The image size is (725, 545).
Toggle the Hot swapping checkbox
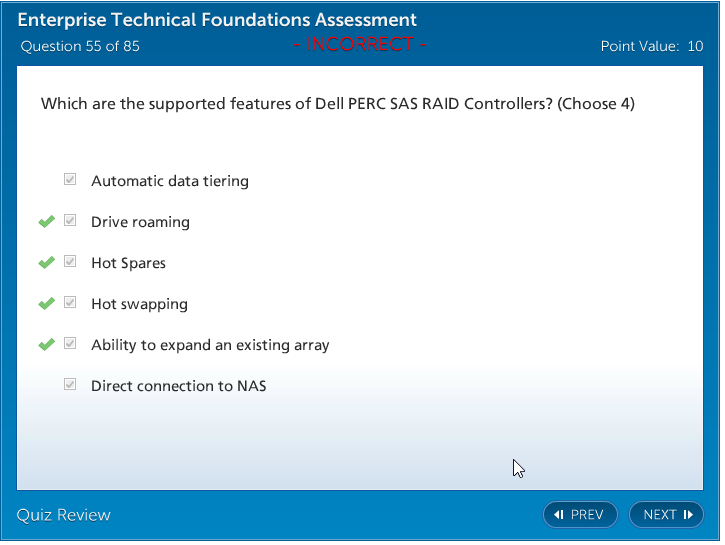pyautogui.click(x=70, y=303)
